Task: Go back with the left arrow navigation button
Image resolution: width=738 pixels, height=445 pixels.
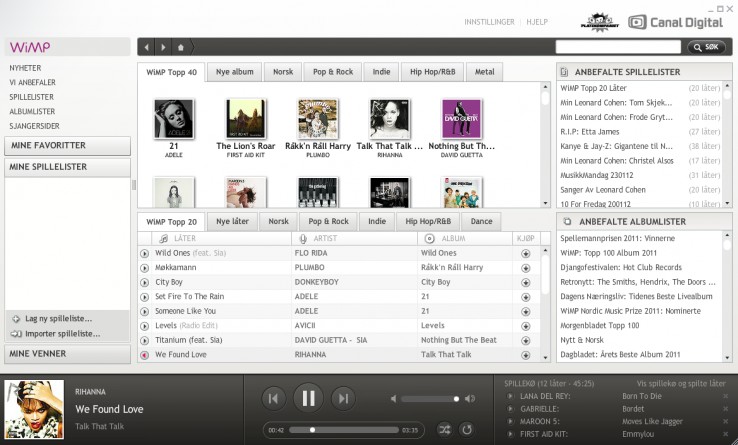Action: pyautogui.click(x=147, y=47)
